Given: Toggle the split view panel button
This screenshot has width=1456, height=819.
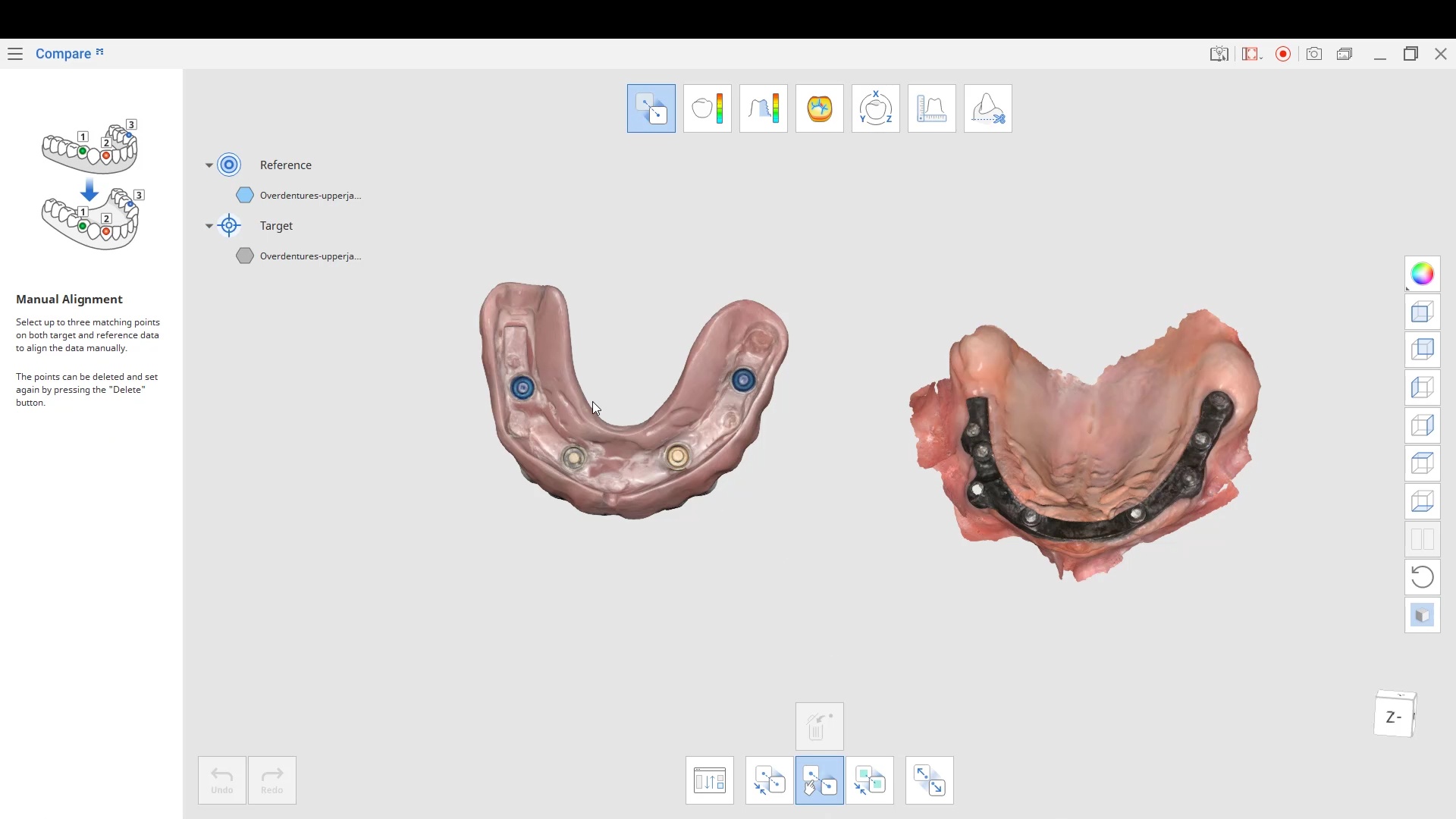Looking at the screenshot, I should pos(1423,539).
